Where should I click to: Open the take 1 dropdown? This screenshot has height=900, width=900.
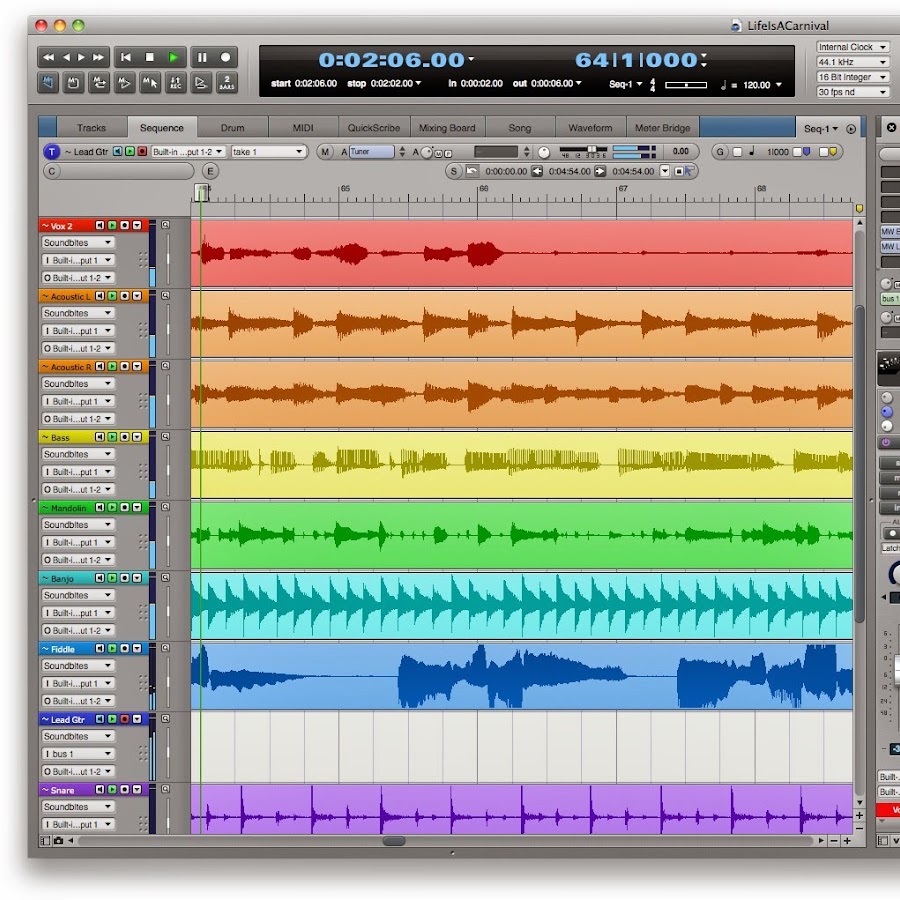[x=267, y=152]
